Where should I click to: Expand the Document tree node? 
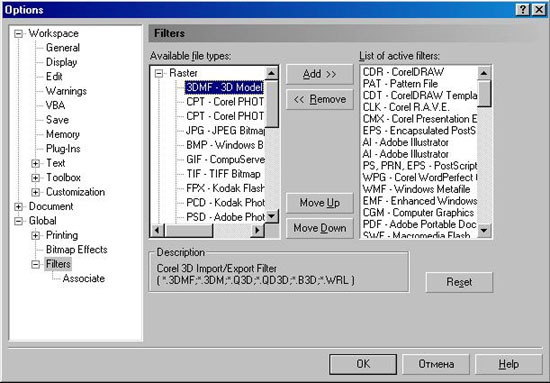coord(18,207)
